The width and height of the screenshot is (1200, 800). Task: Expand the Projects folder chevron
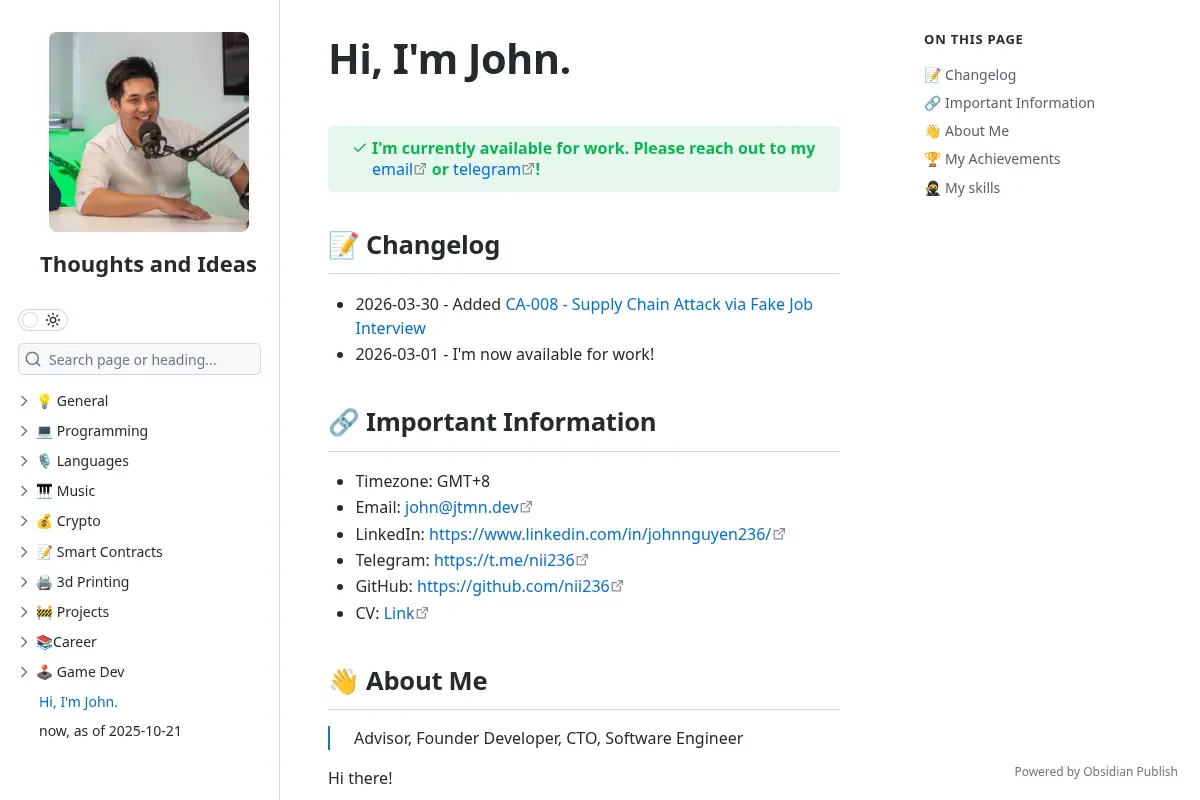(24, 612)
